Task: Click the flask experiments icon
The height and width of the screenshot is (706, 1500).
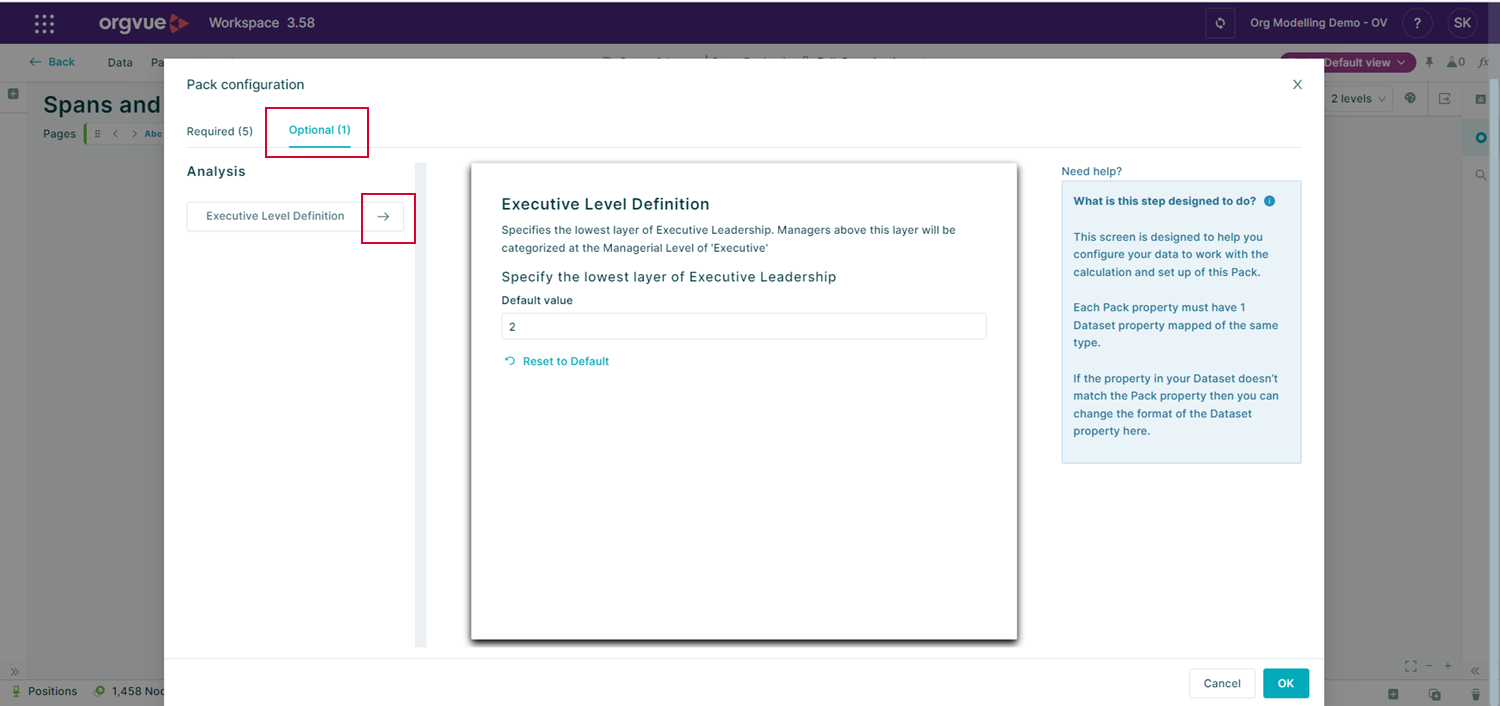Action: (x=1454, y=62)
